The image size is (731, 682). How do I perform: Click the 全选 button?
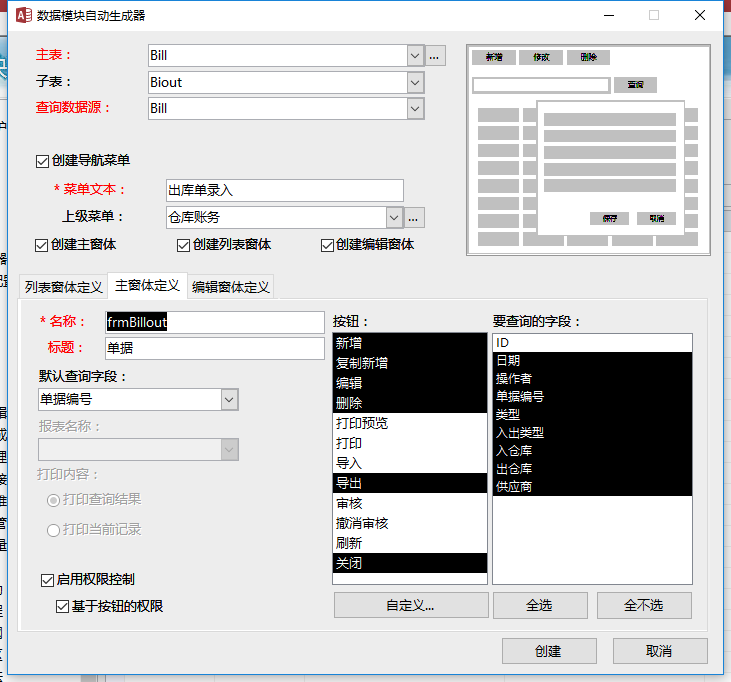pos(540,605)
